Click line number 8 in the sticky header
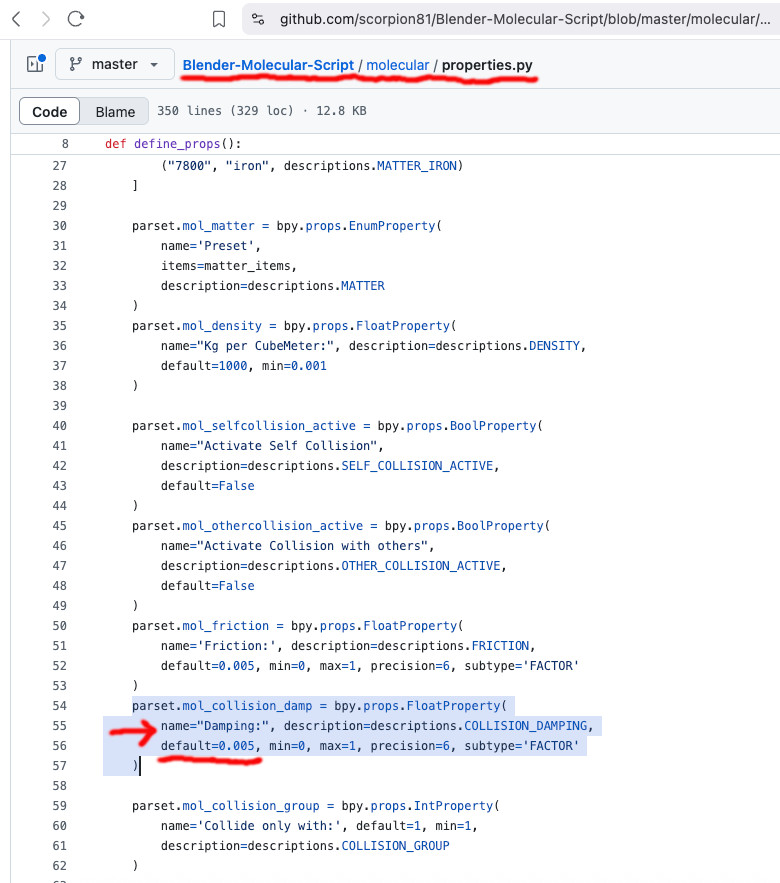 [x=64, y=143]
